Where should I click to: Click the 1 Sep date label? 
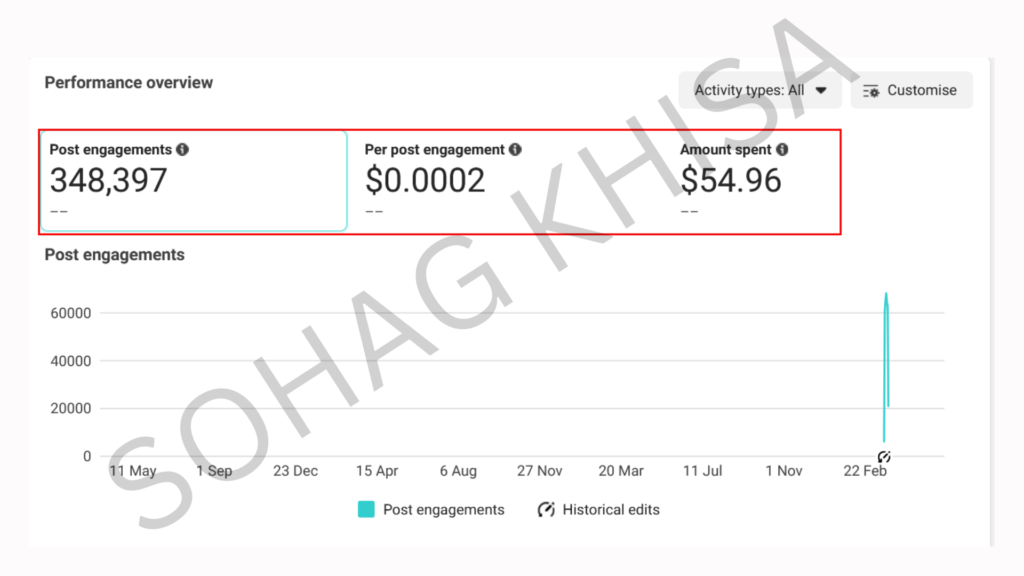click(x=214, y=471)
